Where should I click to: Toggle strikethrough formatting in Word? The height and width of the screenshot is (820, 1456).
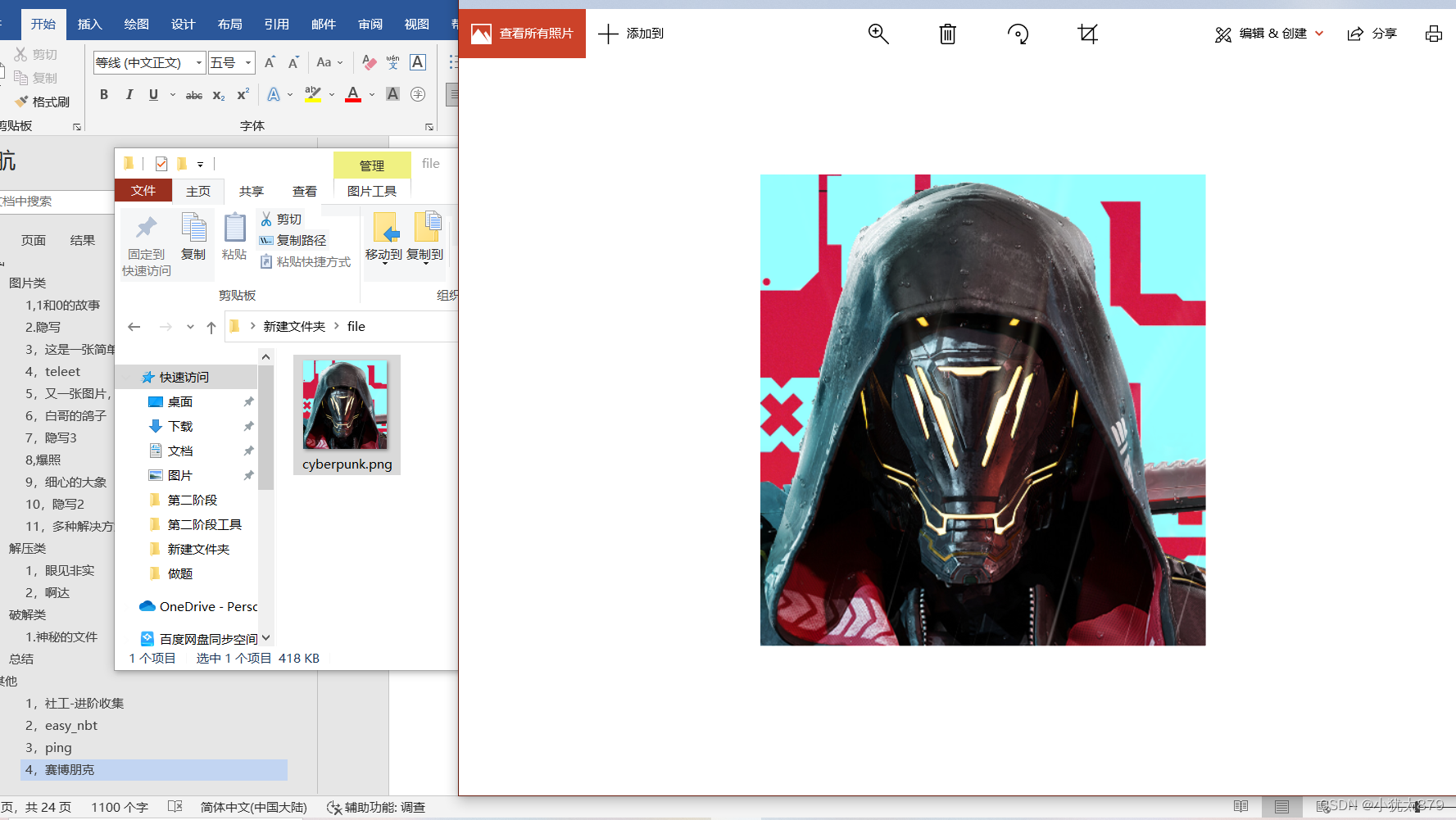(x=194, y=95)
